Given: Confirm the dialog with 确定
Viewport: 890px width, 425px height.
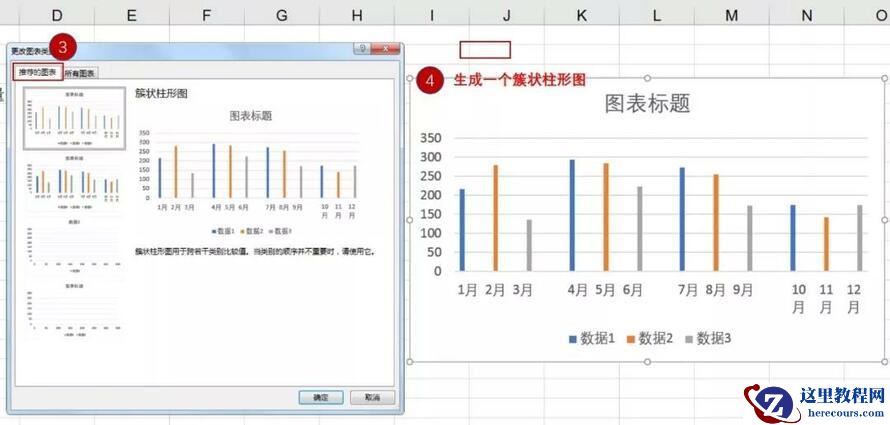Looking at the screenshot, I should 321,397.
